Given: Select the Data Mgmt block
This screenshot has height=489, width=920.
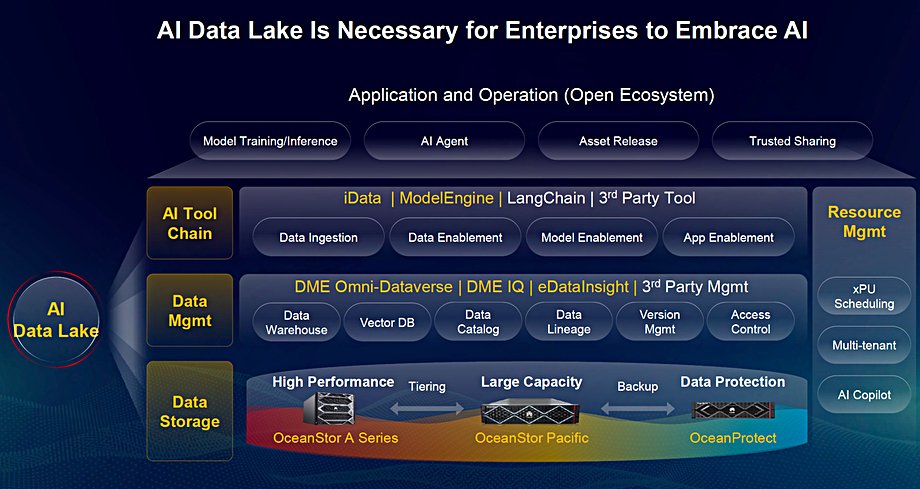Looking at the screenshot, I should click(190, 311).
